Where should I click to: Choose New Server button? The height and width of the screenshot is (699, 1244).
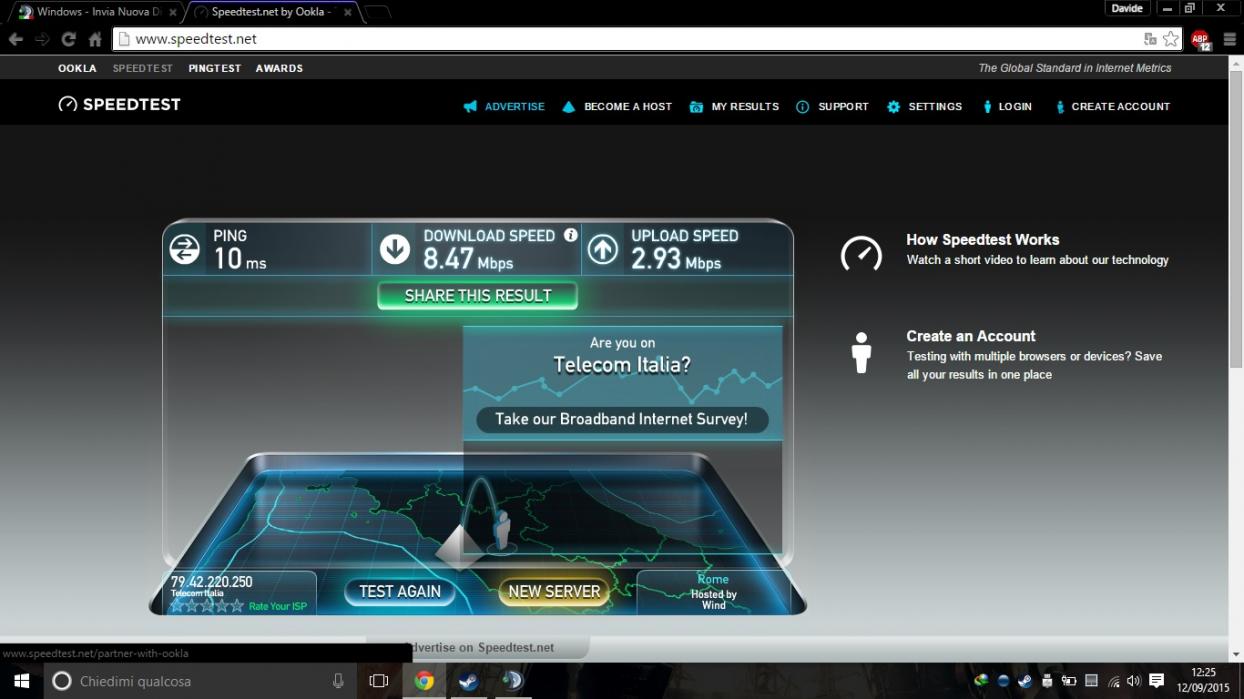(x=554, y=592)
